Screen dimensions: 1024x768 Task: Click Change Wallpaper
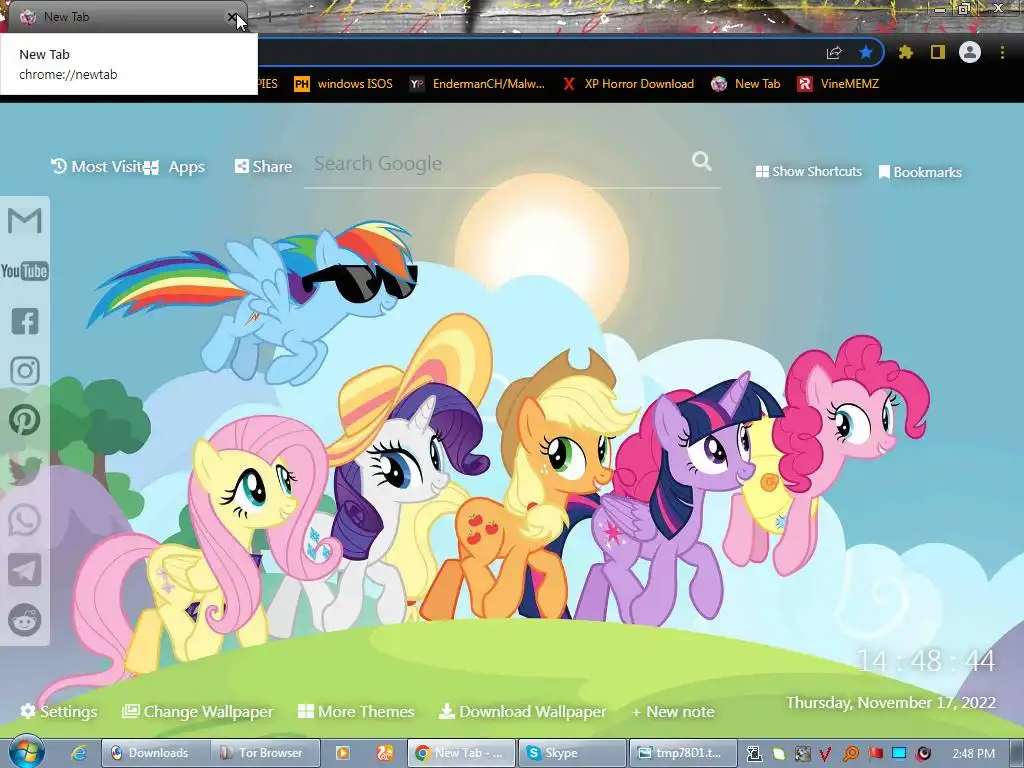coord(198,711)
